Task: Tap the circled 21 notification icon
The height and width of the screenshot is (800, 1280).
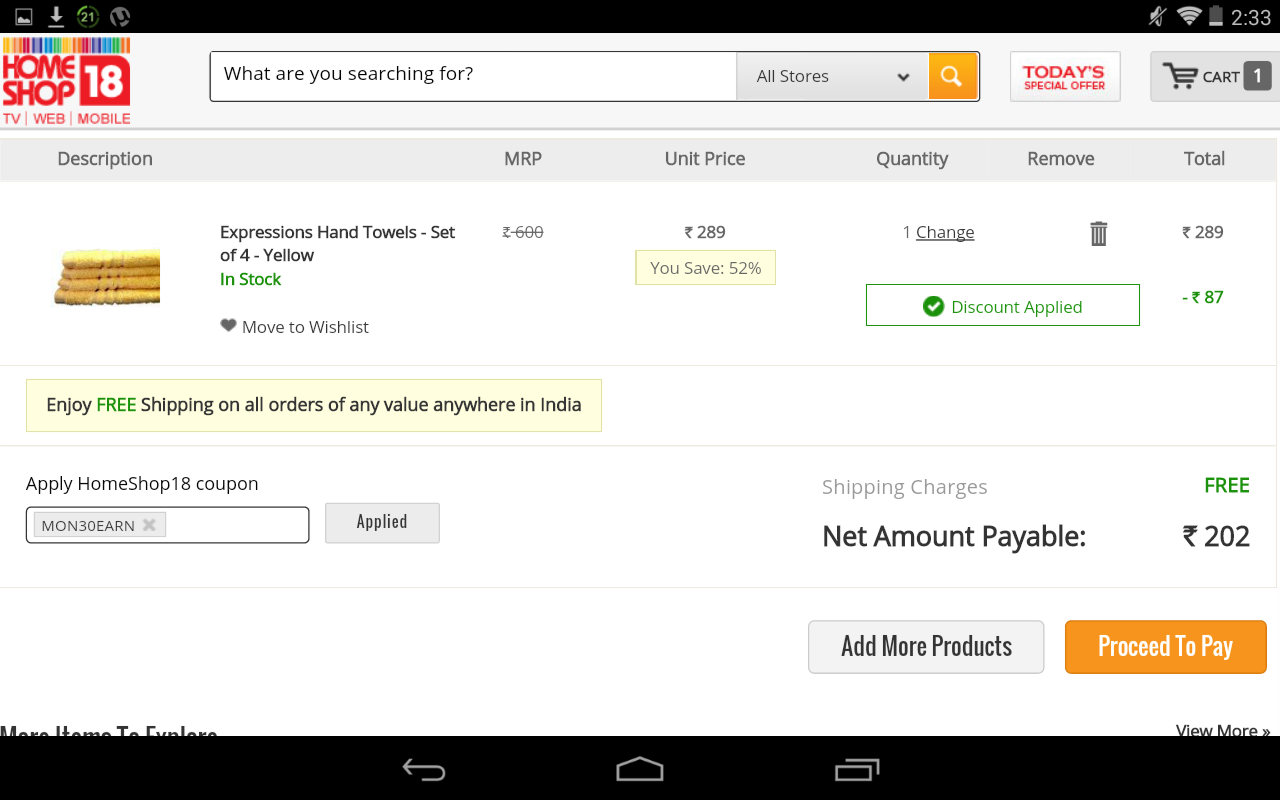Action: click(88, 16)
